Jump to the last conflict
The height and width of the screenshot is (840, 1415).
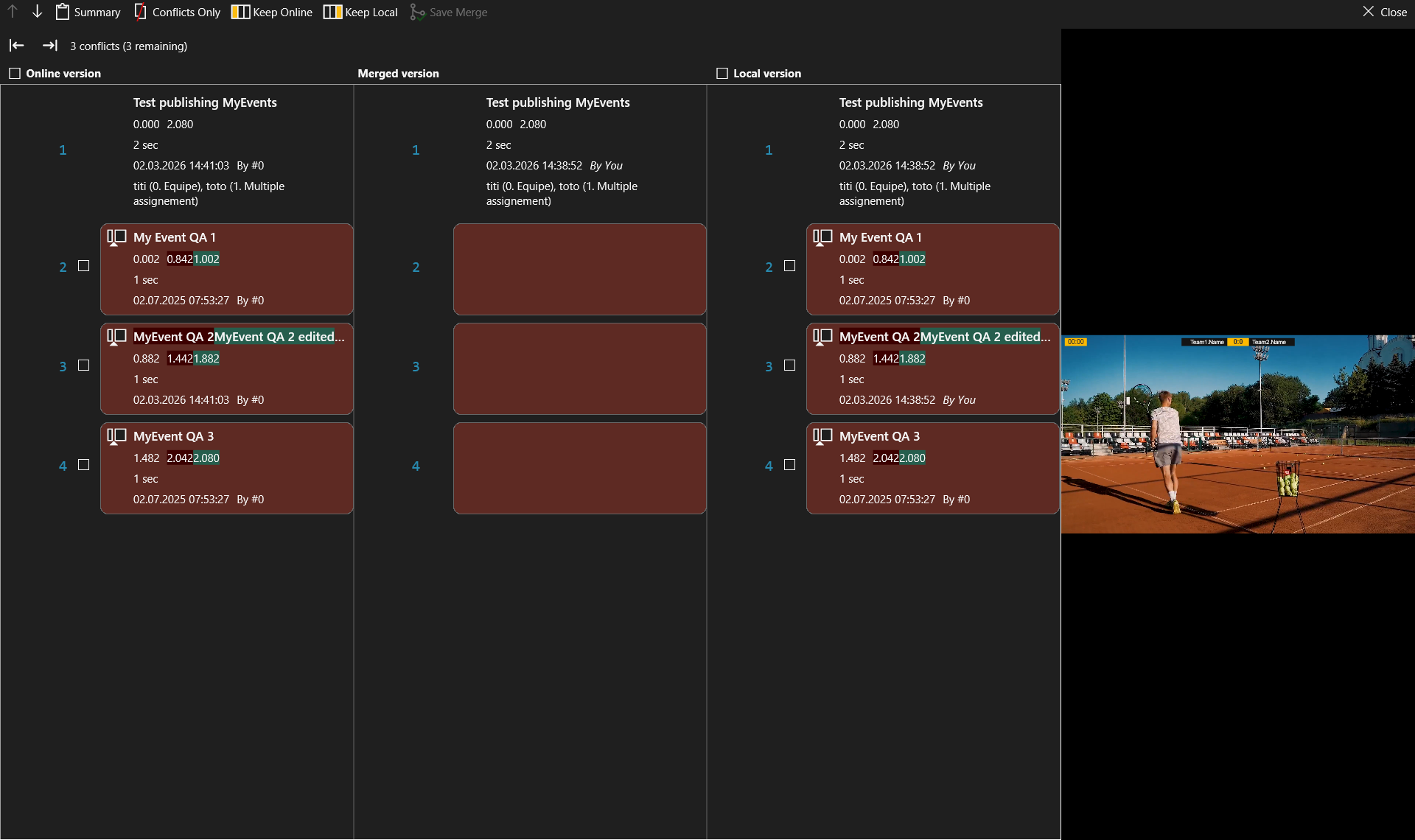pyautogui.click(x=49, y=46)
